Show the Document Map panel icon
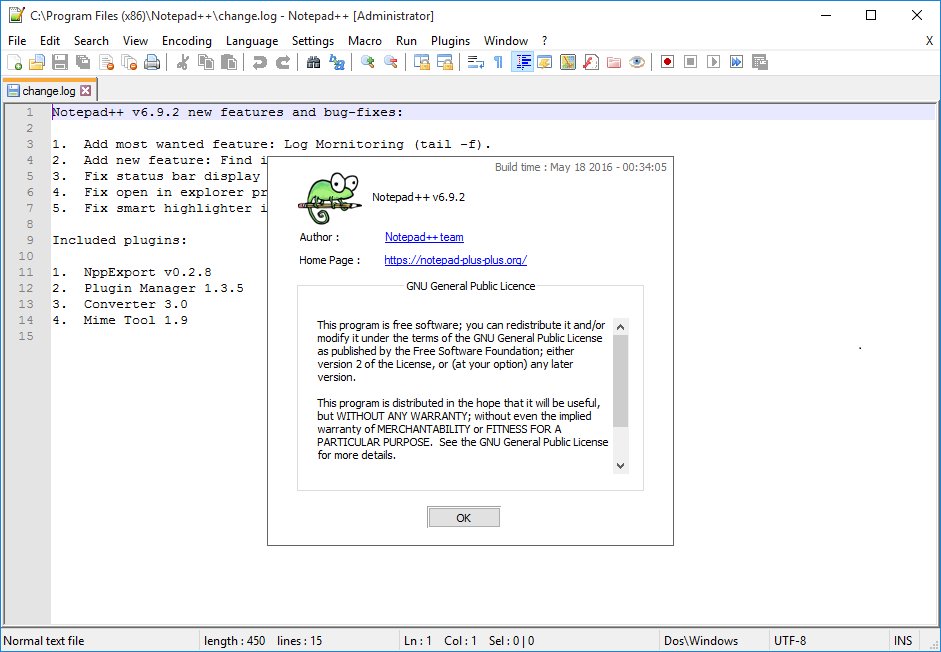This screenshot has width=941, height=652. coord(568,62)
